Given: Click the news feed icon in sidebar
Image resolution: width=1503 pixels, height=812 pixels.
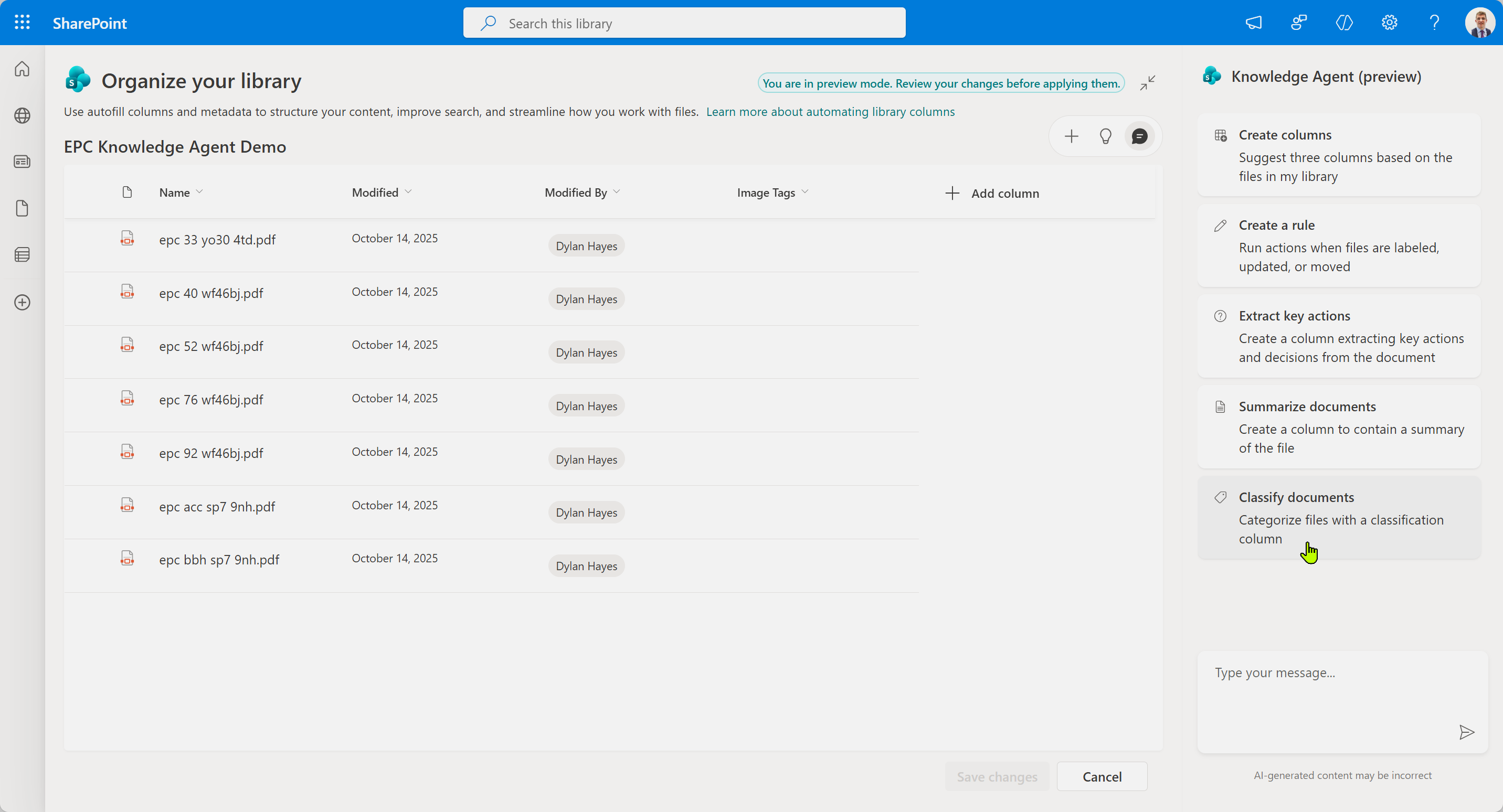Looking at the screenshot, I should pos(22,162).
